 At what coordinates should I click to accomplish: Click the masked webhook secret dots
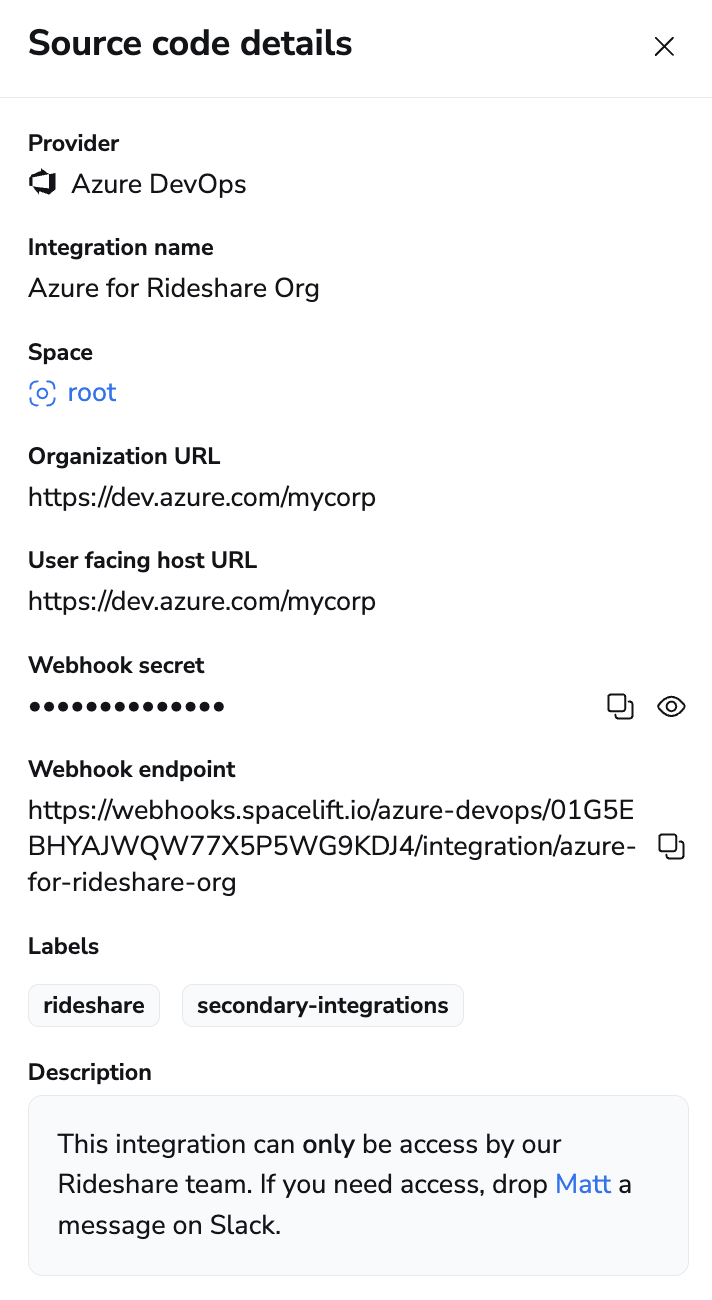point(126,706)
